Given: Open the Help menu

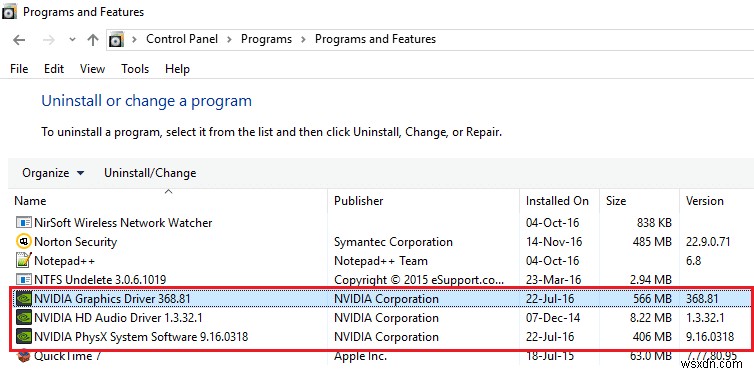Looking at the screenshot, I should tap(177, 69).
